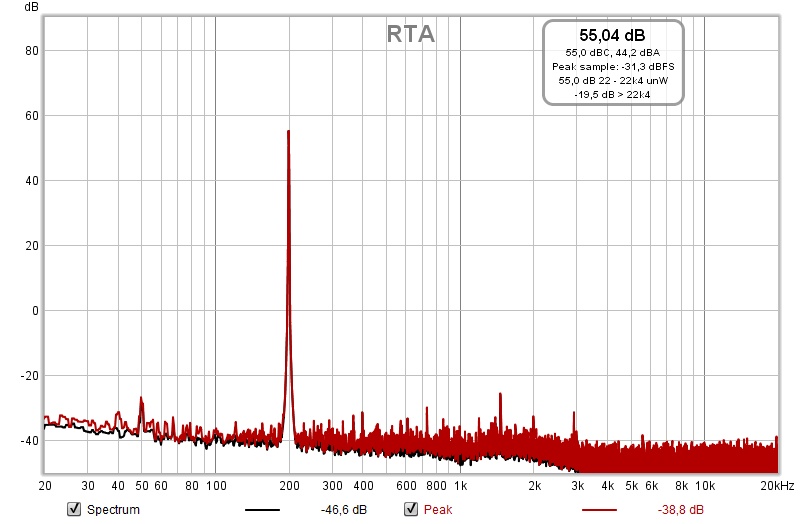Screen dimensions: 800x524
Task: Click the -19,5 dB > 22k4 text
Action: point(613,94)
